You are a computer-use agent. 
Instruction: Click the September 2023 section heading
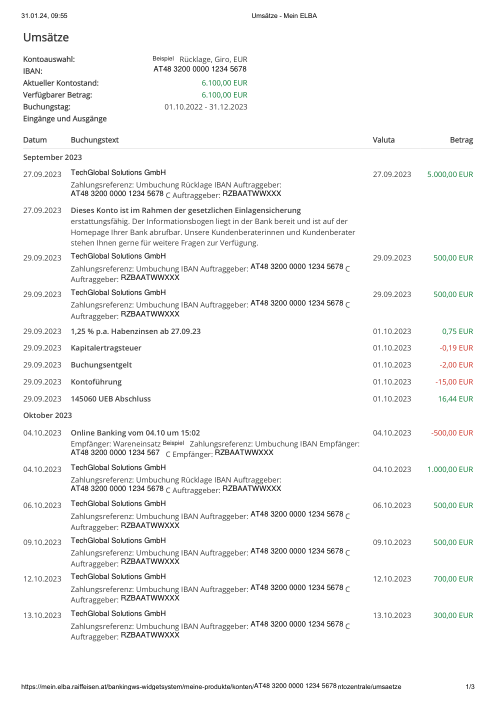[52, 157]
